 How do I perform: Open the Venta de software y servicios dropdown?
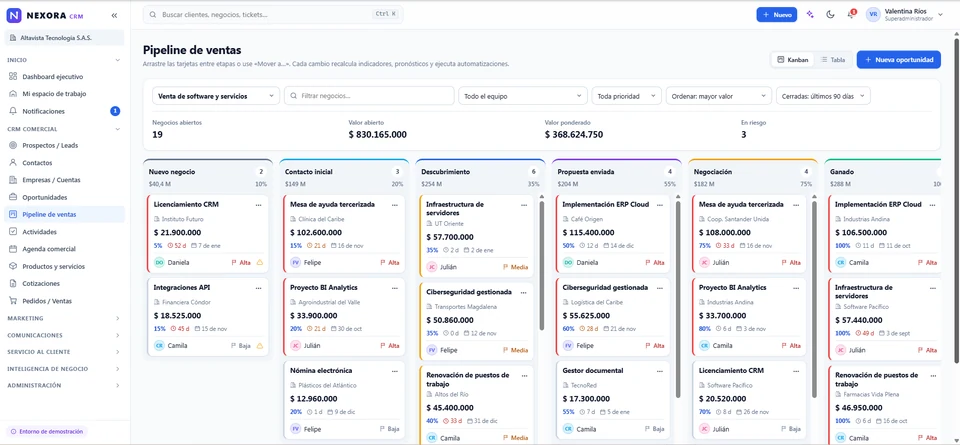point(216,95)
